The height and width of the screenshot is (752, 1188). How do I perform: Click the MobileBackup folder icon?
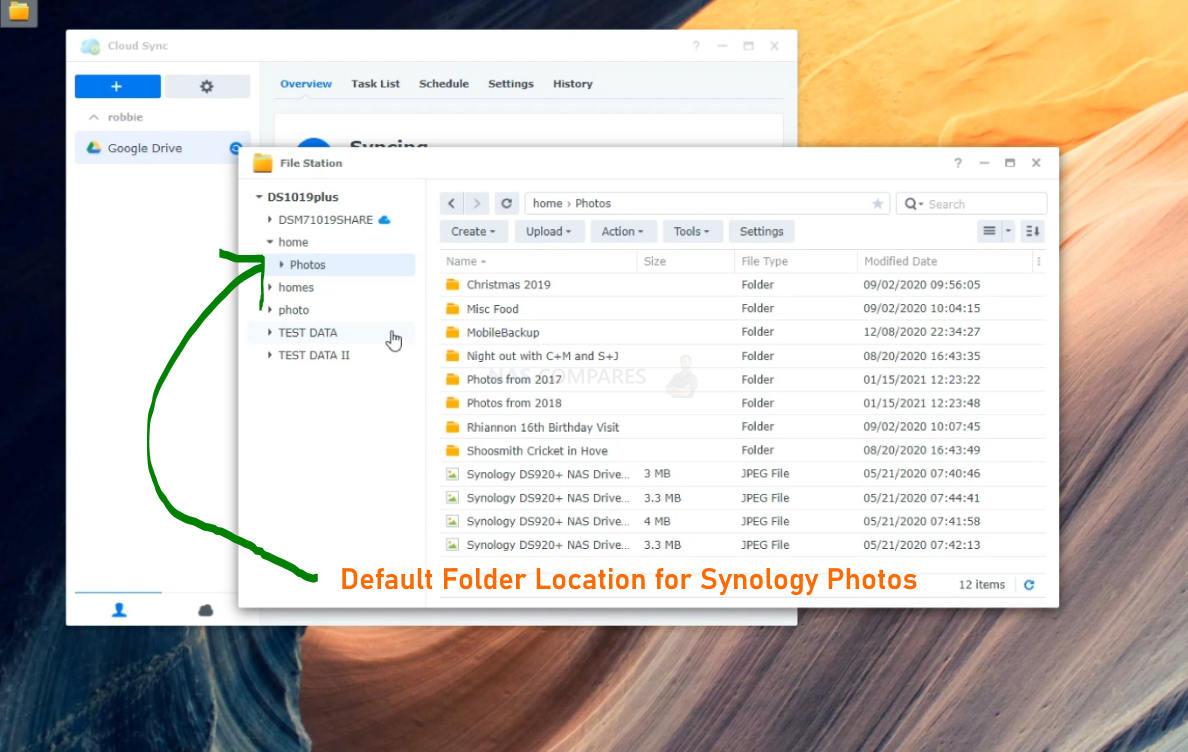pyautogui.click(x=452, y=332)
